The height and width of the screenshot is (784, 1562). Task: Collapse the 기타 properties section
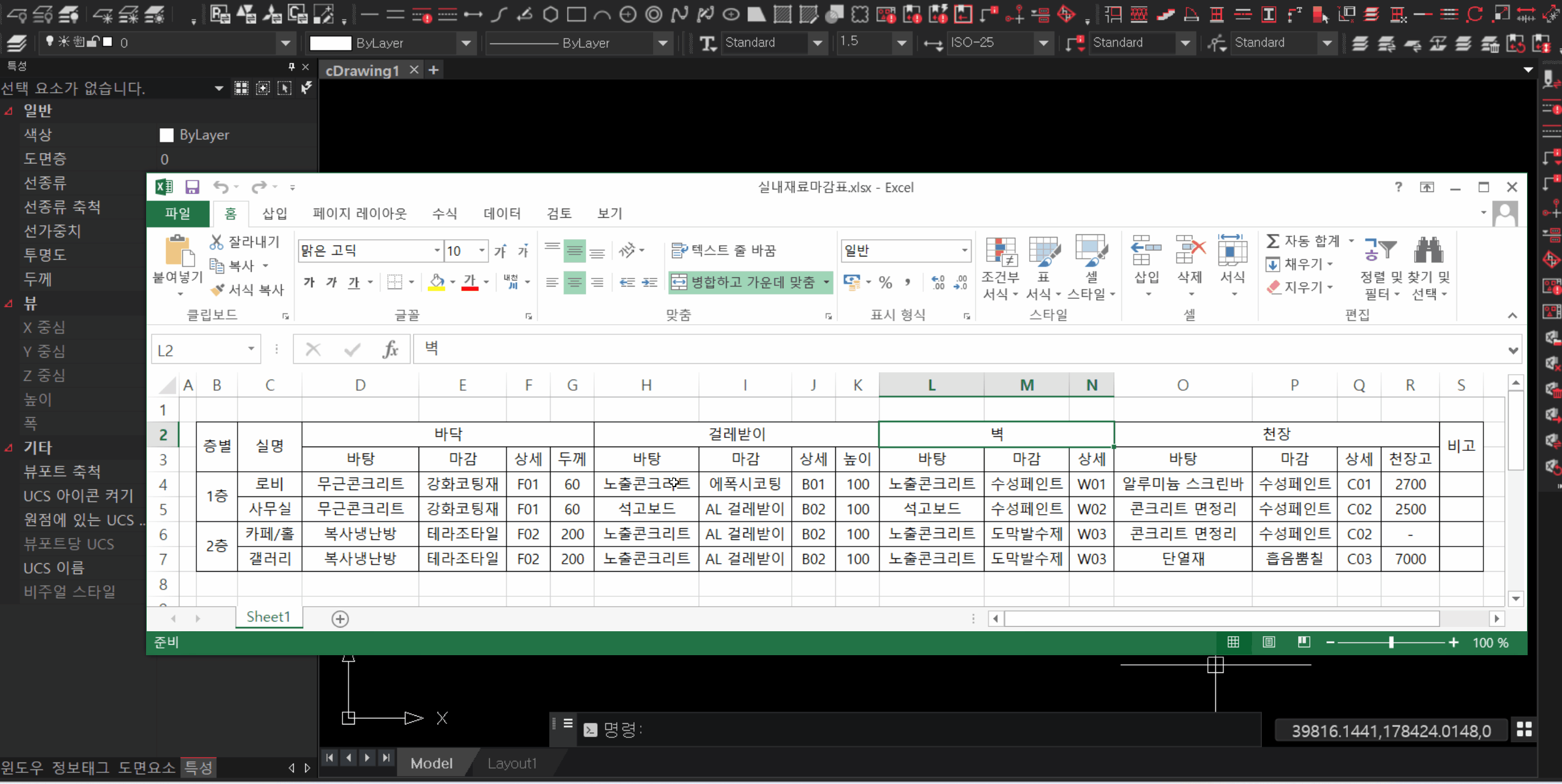(9, 448)
